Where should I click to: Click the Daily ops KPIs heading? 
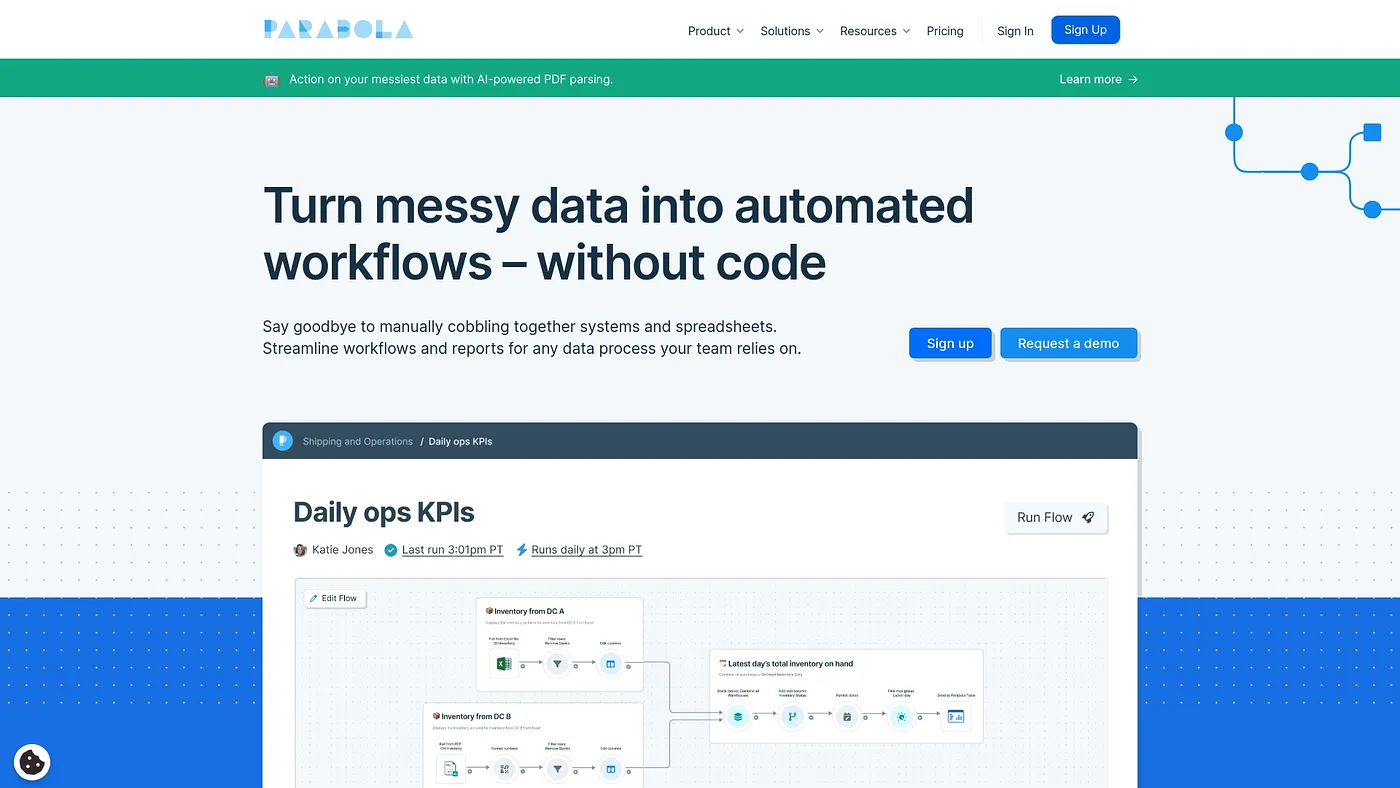(384, 513)
